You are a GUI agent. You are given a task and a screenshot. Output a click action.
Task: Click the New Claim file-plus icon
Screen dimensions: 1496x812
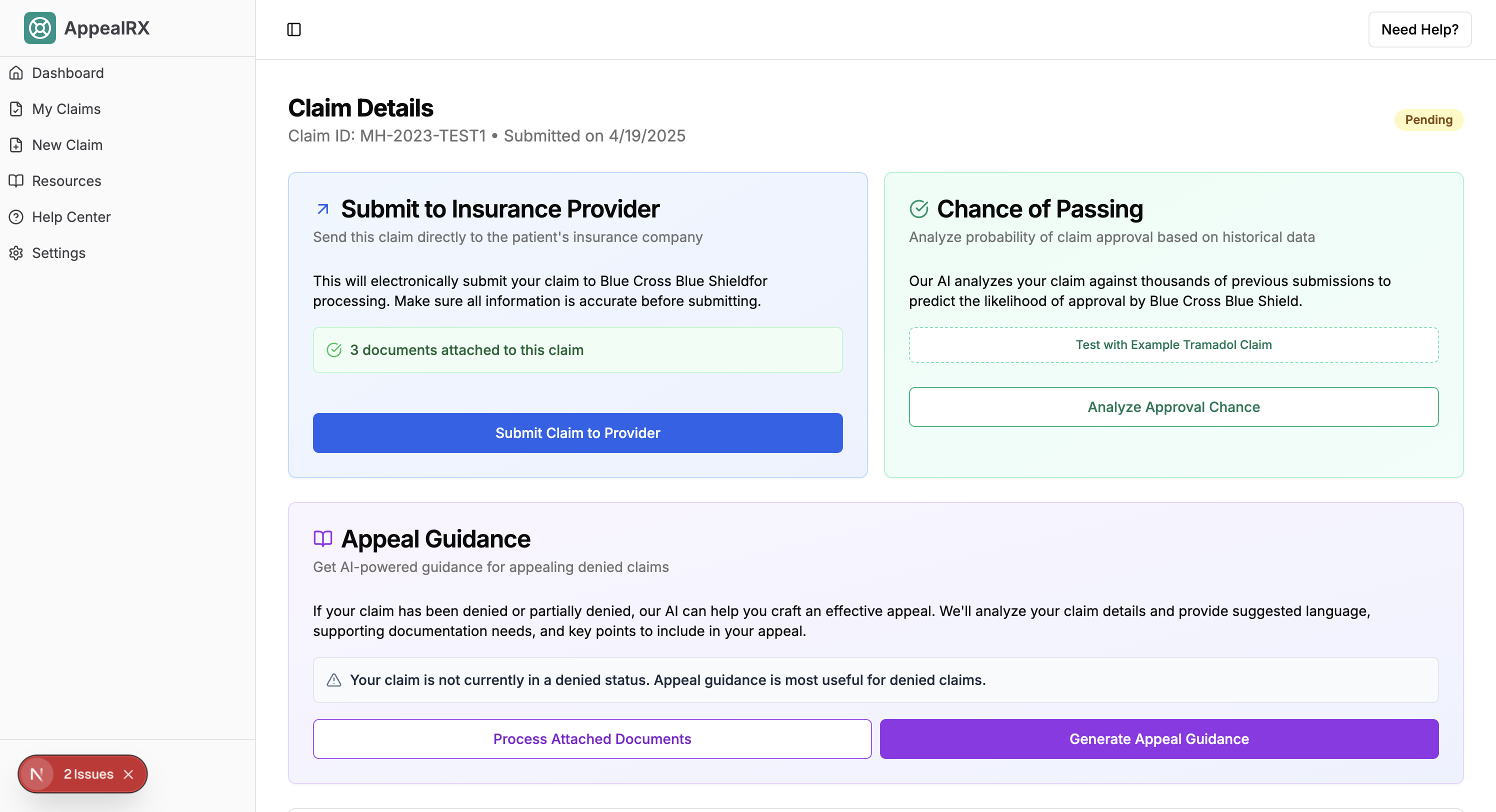(16, 145)
